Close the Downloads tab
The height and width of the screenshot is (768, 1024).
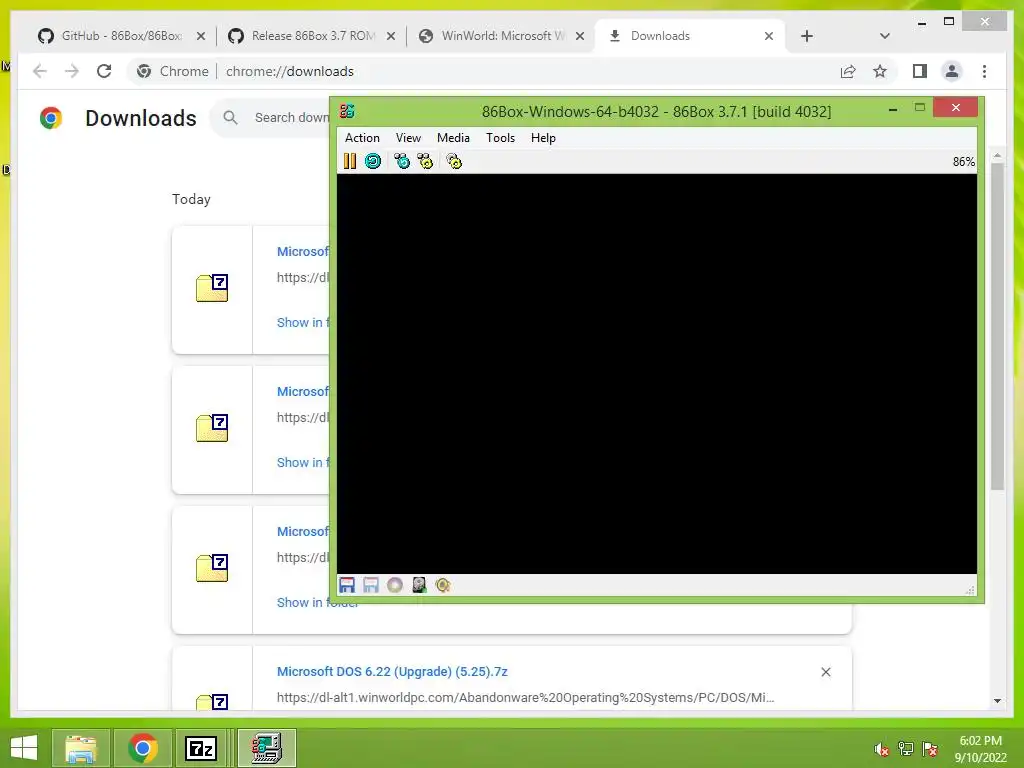point(769,36)
